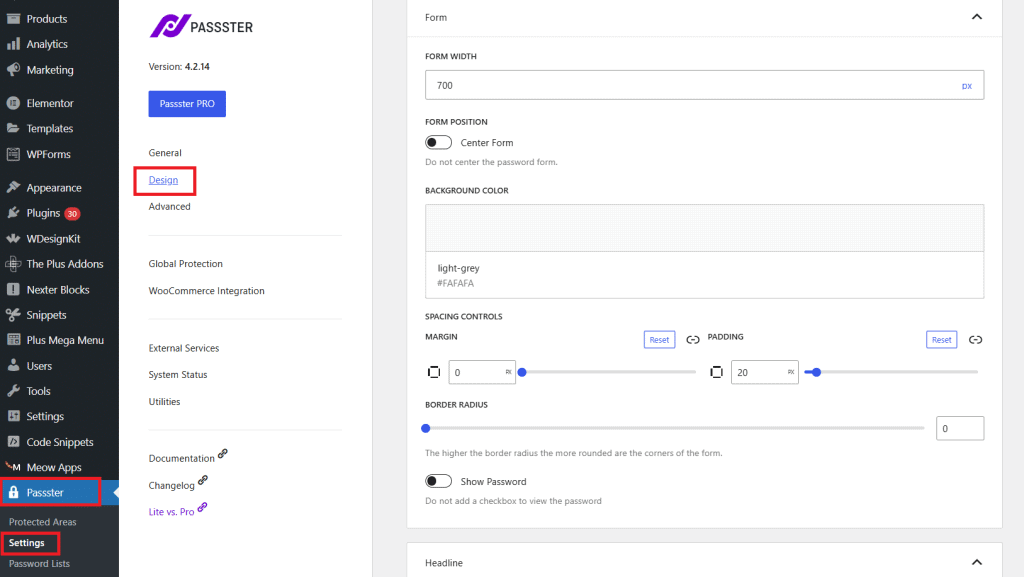Open the Design settings tab
Image resolution: width=1024 pixels, height=577 pixels.
[x=163, y=180]
